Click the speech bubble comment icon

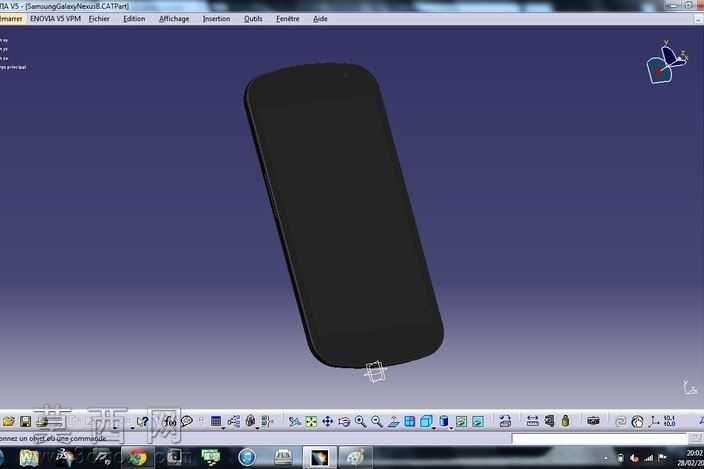[187, 421]
